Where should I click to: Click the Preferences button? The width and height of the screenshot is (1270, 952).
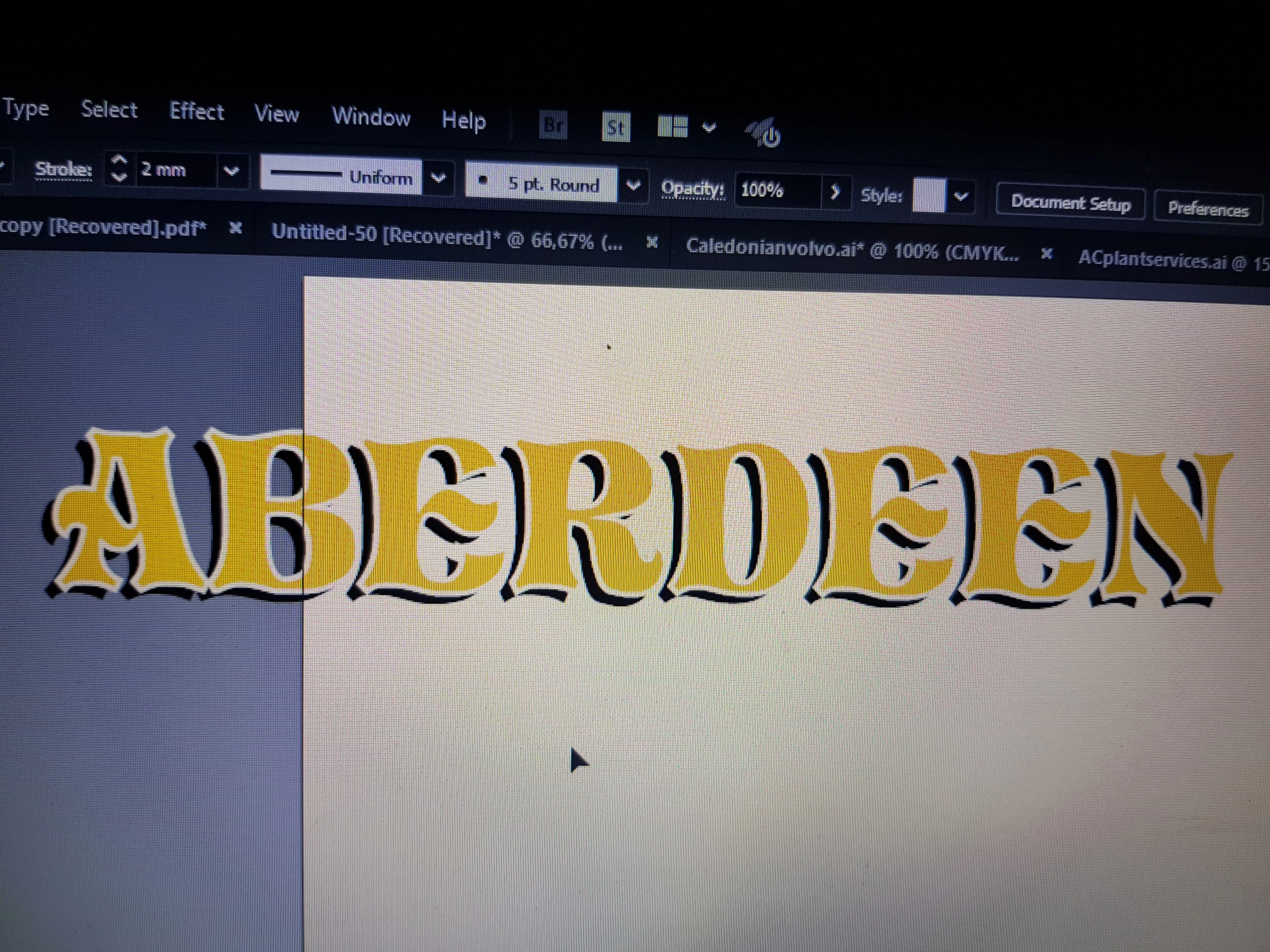[x=1208, y=209]
